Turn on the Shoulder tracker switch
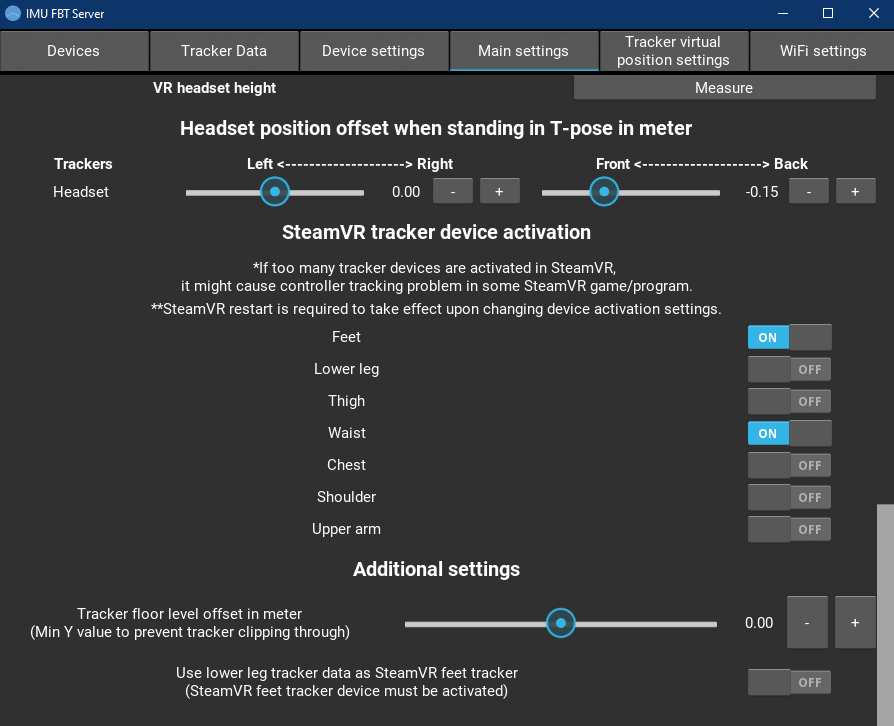 click(790, 497)
